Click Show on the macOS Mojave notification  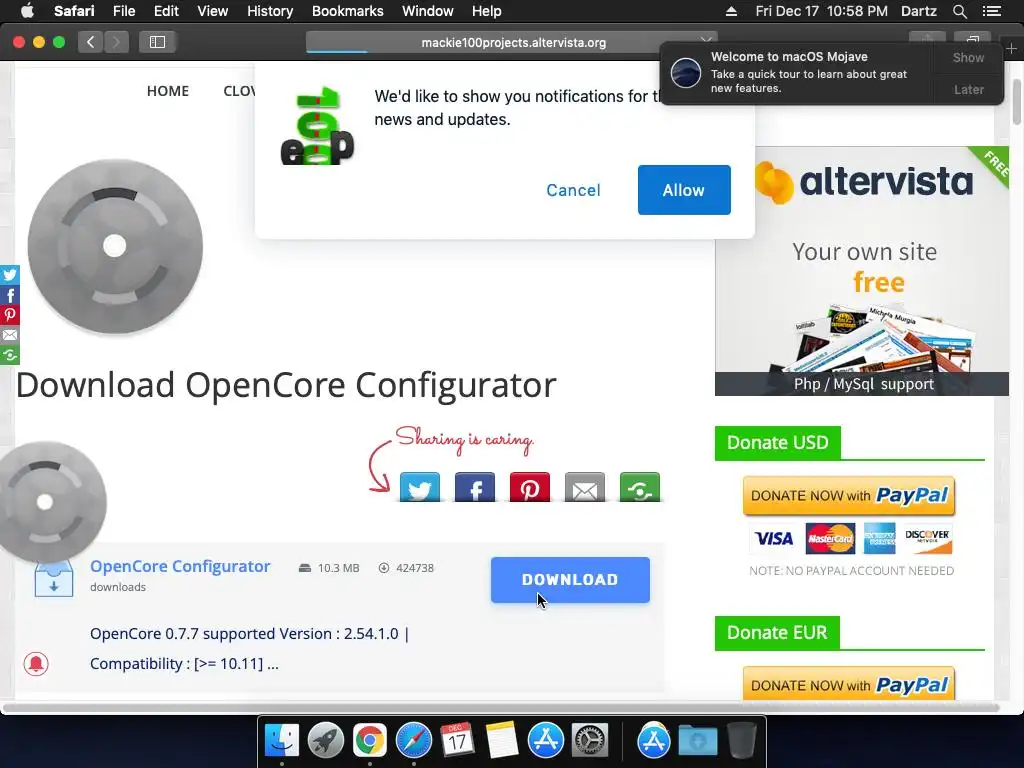point(968,57)
